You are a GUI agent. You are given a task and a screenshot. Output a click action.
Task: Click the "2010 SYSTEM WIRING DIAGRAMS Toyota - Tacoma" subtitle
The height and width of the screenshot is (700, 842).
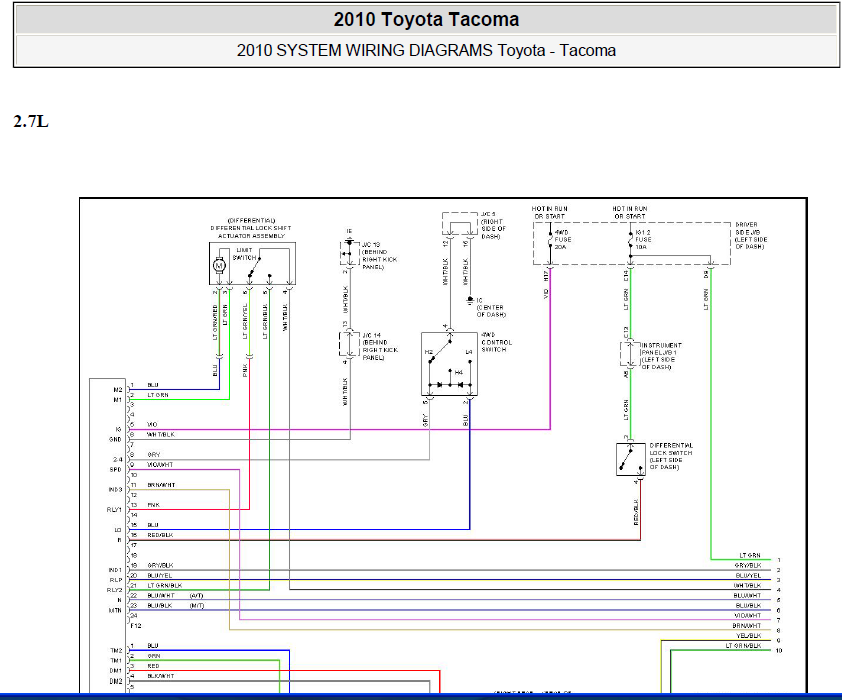[x=426, y=50]
